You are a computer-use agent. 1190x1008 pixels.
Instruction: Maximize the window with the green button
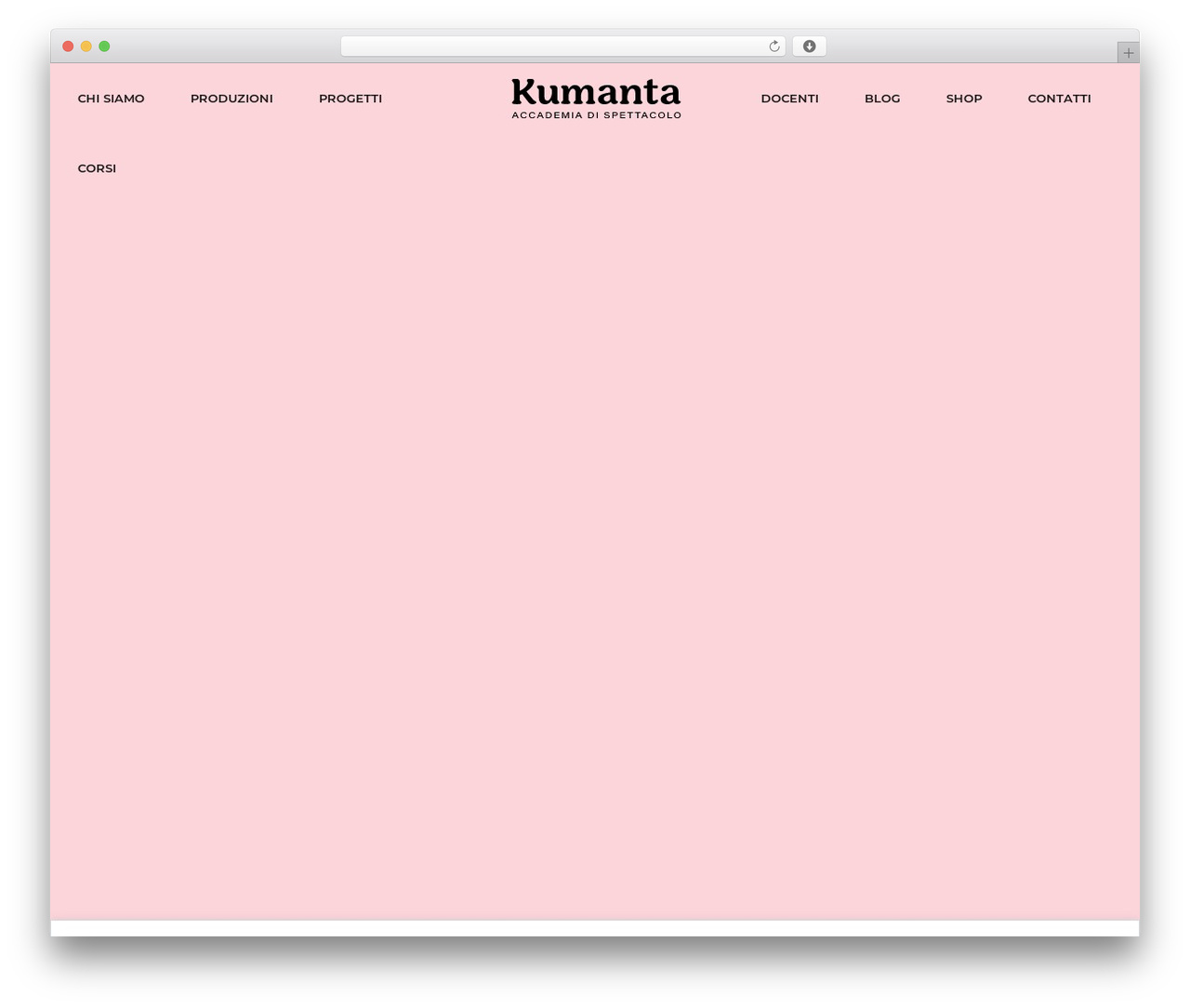104,46
